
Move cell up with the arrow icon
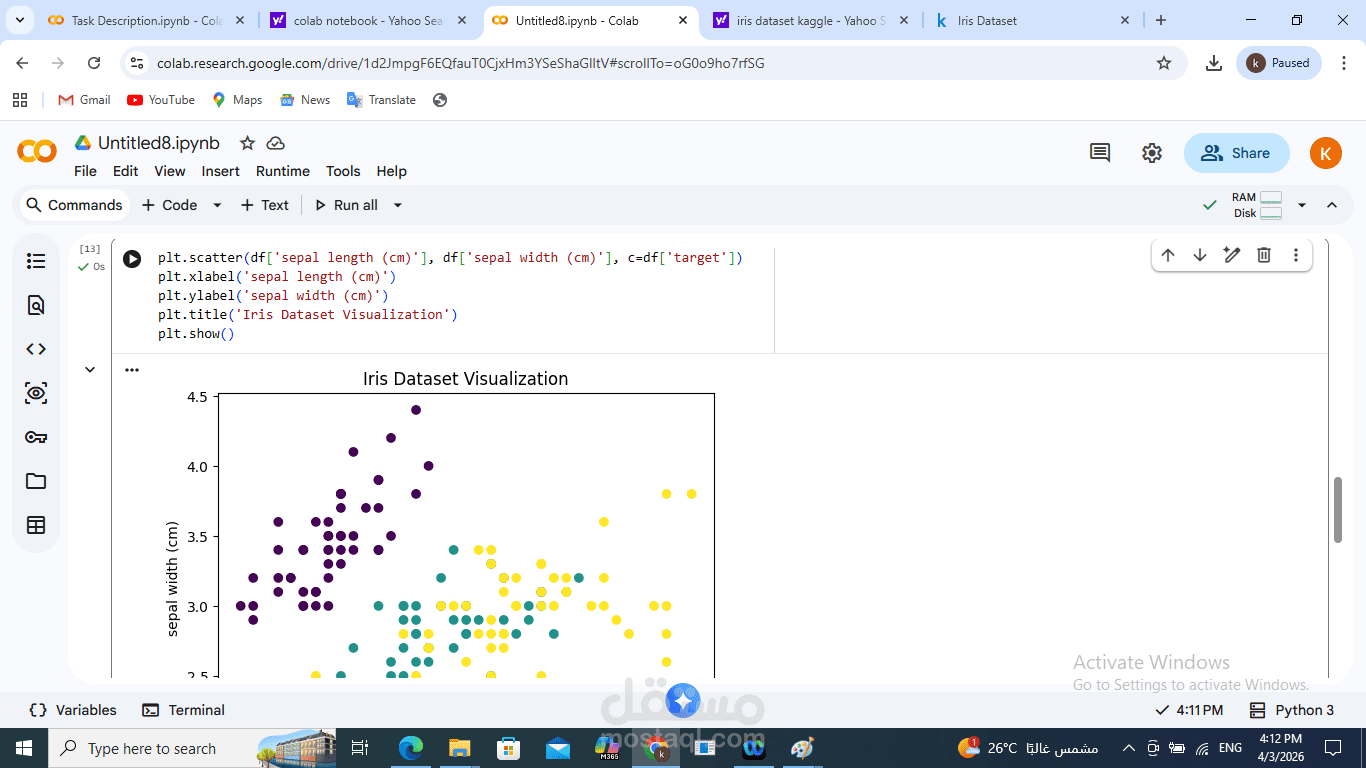point(1168,255)
